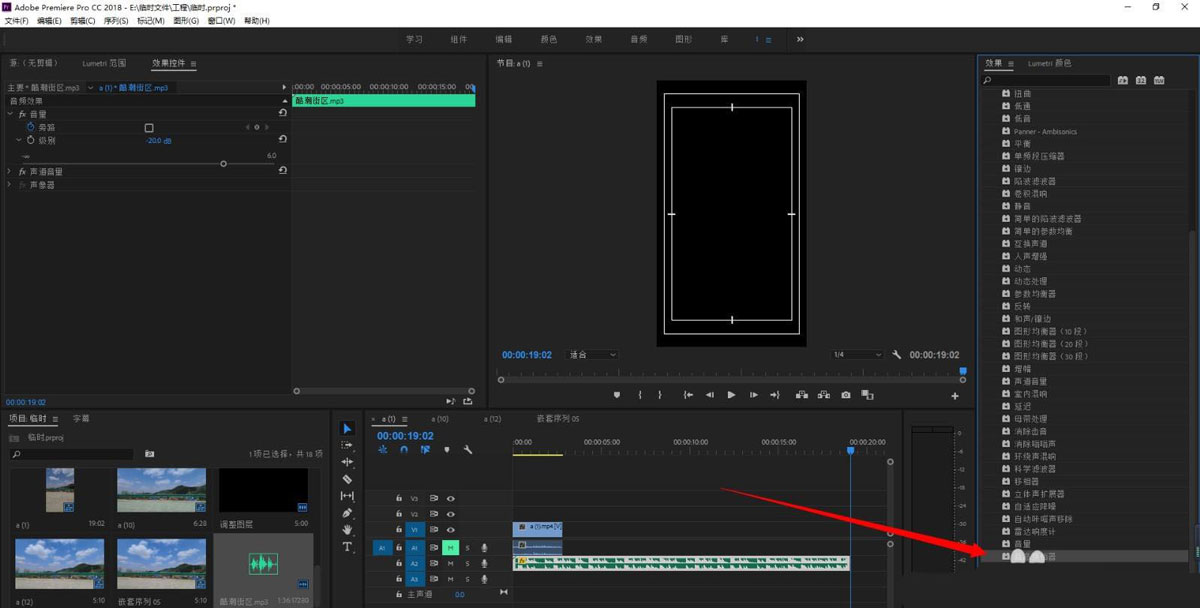Image resolution: width=1200 pixels, height=608 pixels.
Task: Select the Hand tool
Action: [x=347, y=530]
